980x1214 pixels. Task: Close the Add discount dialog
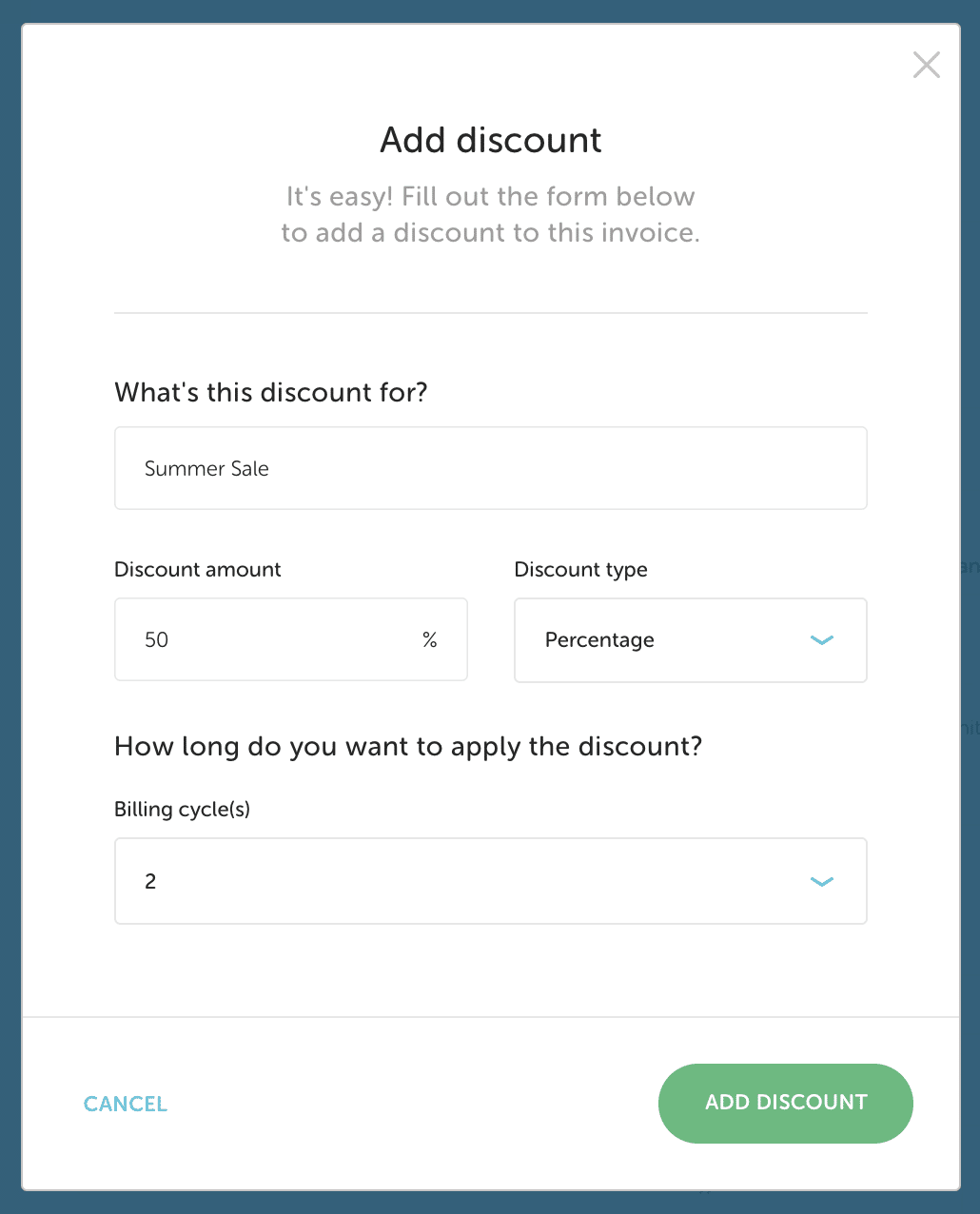926,65
